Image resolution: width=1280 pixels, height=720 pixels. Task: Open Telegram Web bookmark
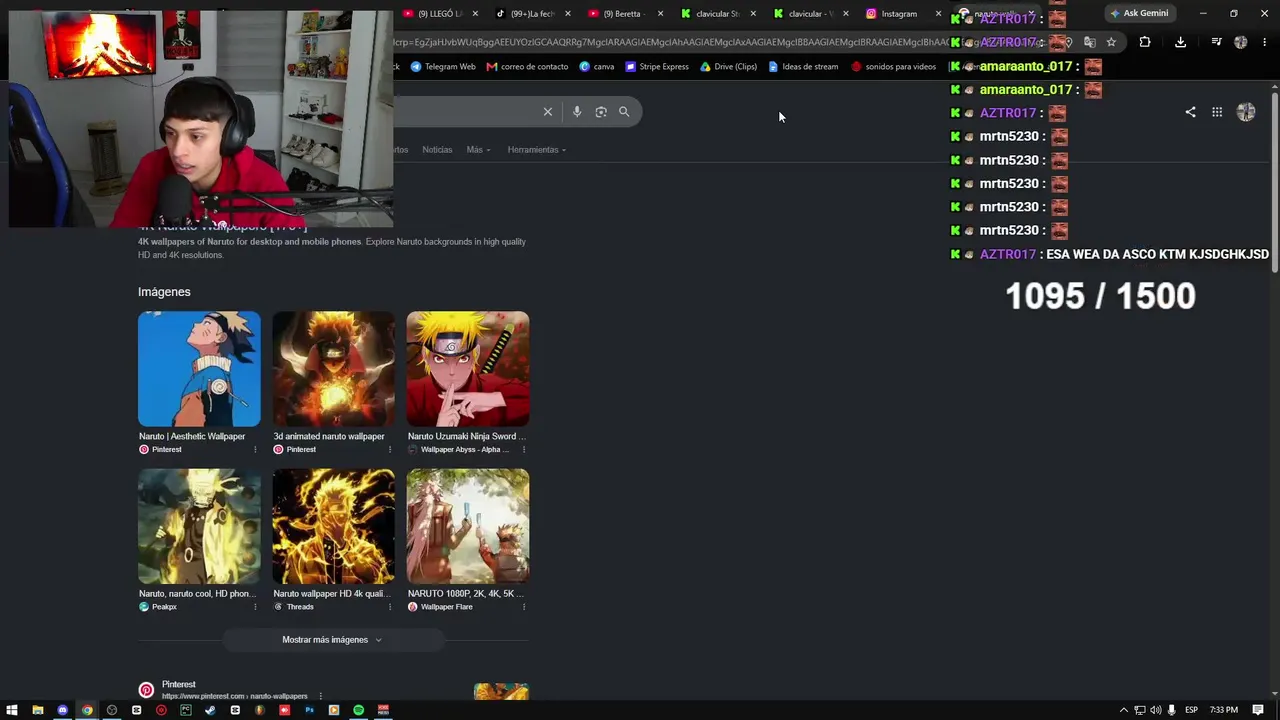(443, 67)
